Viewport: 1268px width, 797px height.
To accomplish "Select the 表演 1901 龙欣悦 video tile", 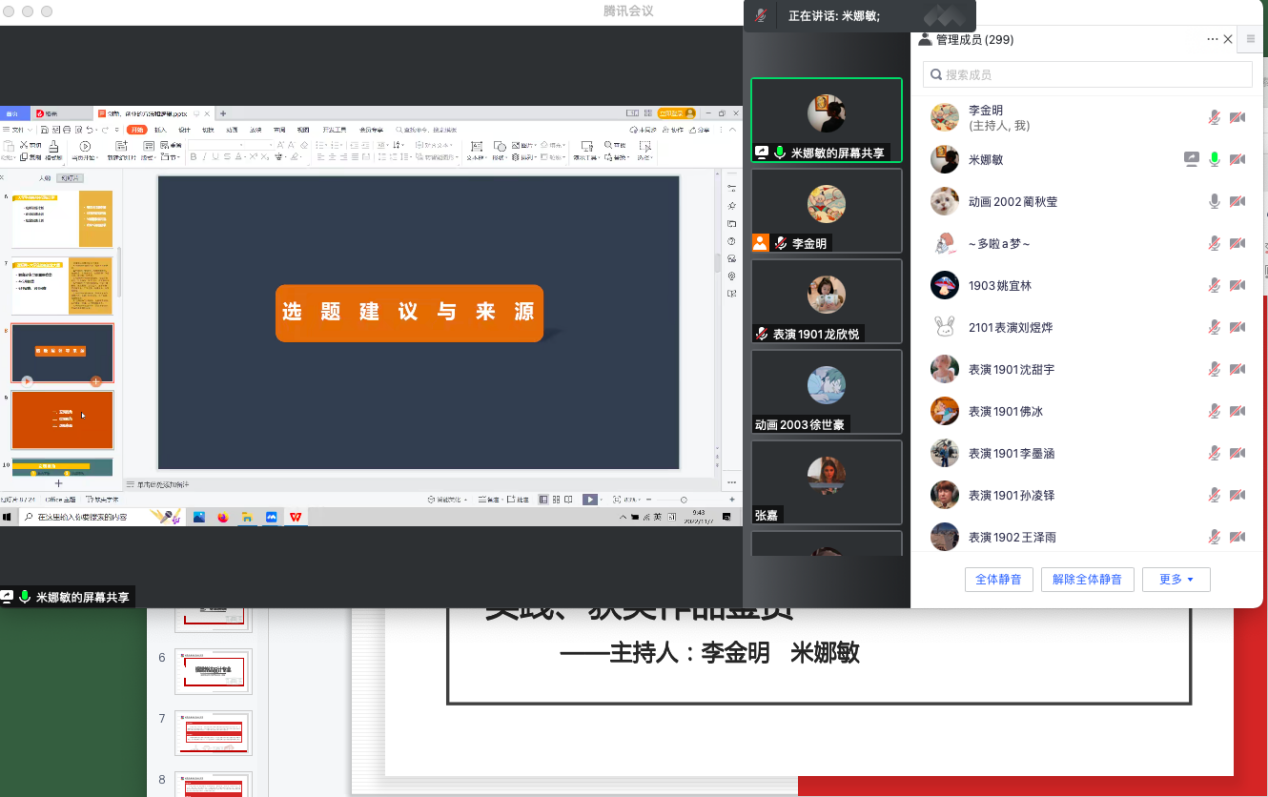I will tap(826, 302).
